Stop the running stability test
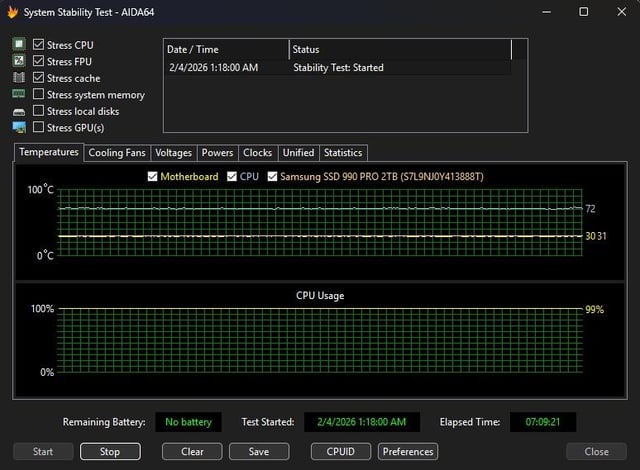This screenshot has width=640, height=470. click(x=110, y=451)
